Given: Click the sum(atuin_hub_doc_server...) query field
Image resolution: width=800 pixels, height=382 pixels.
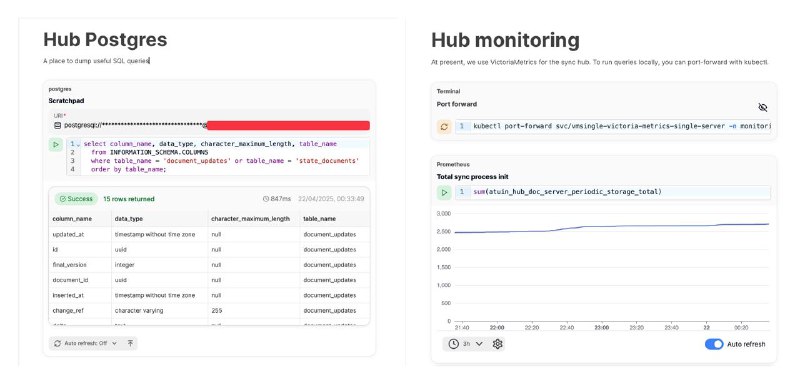Looking at the screenshot, I should (x=613, y=192).
